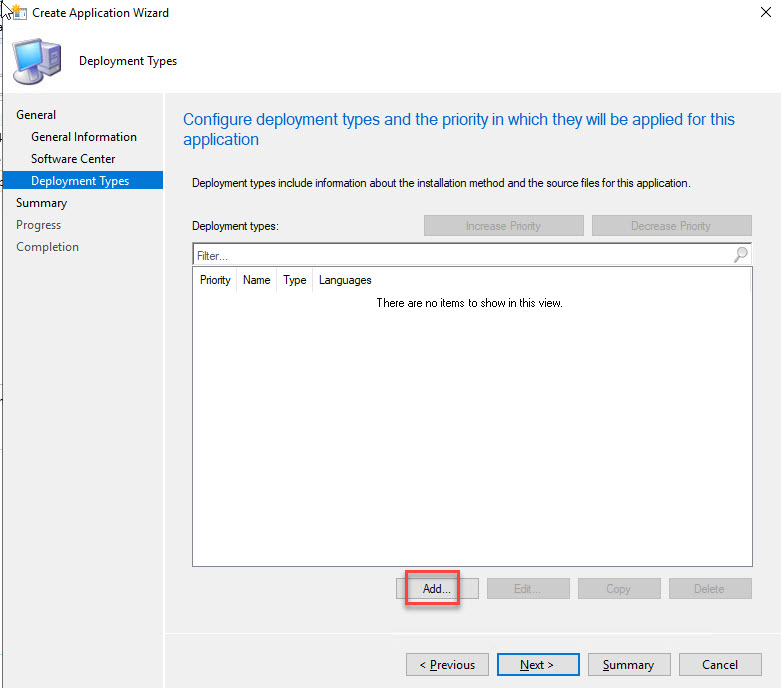The height and width of the screenshot is (688, 781).
Task: Click the Increase Priority button
Action: tap(503, 226)
